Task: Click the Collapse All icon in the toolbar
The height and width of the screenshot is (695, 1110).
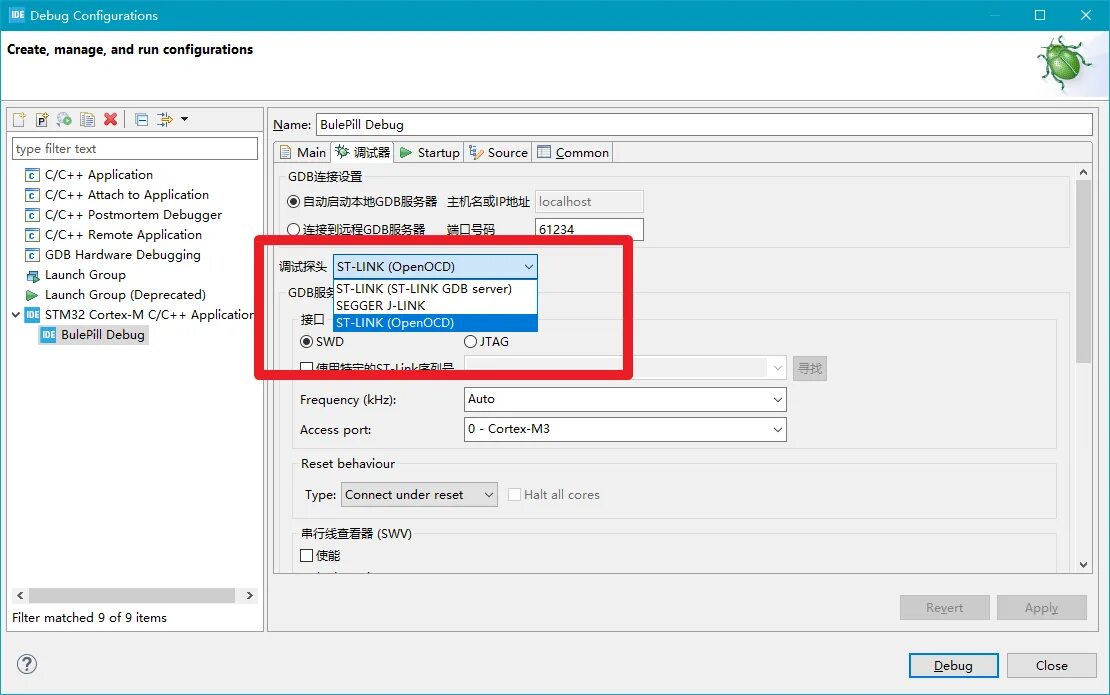Action: pyautogui.click(x=142, y=120)
